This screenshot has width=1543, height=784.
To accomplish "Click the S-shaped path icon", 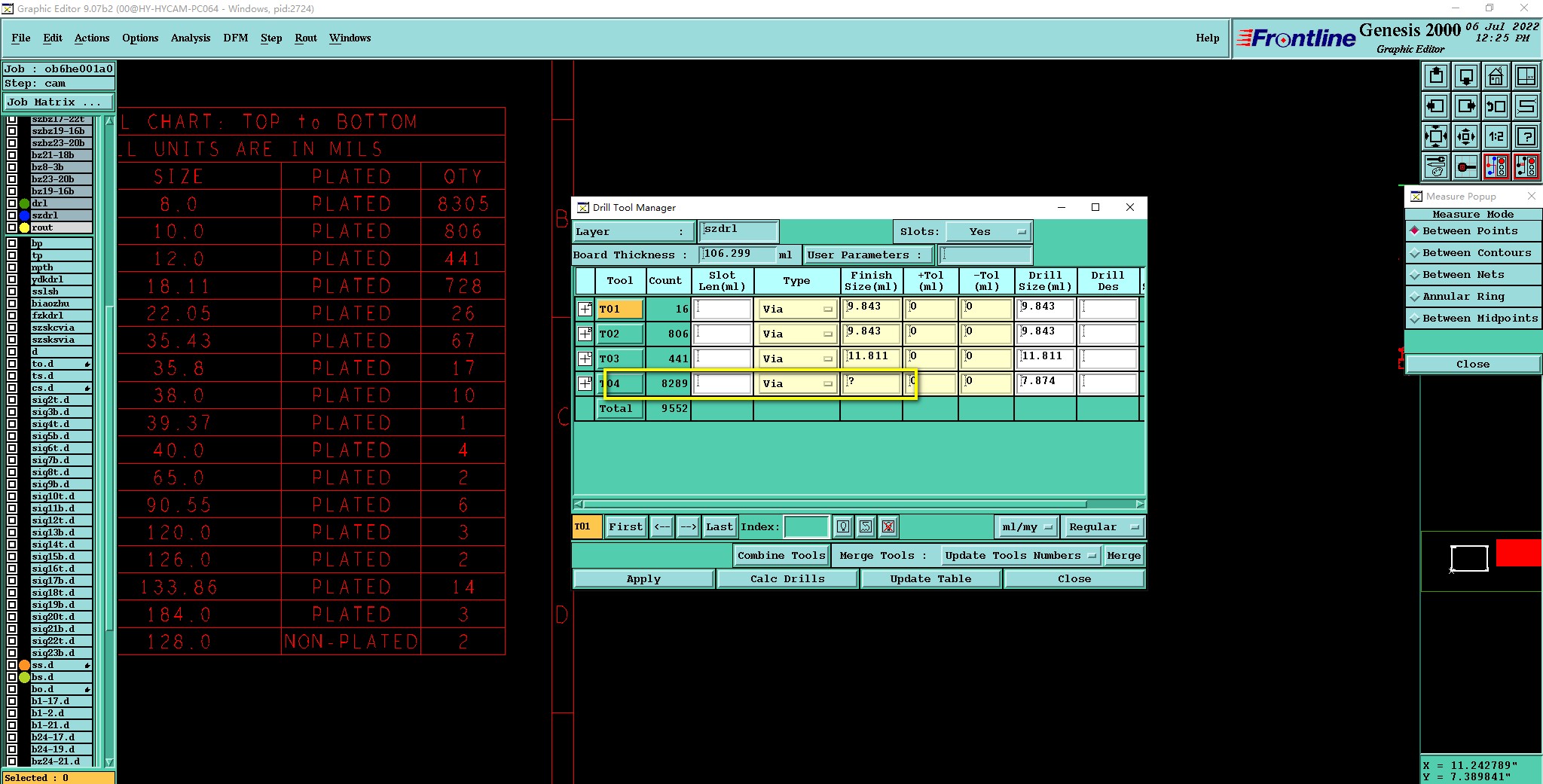I will click(1526, 106).
